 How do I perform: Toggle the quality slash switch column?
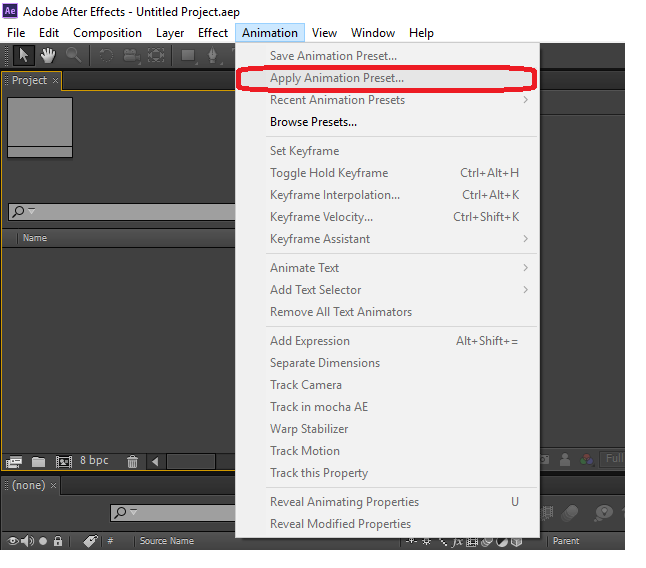click(x=443, y=542)
